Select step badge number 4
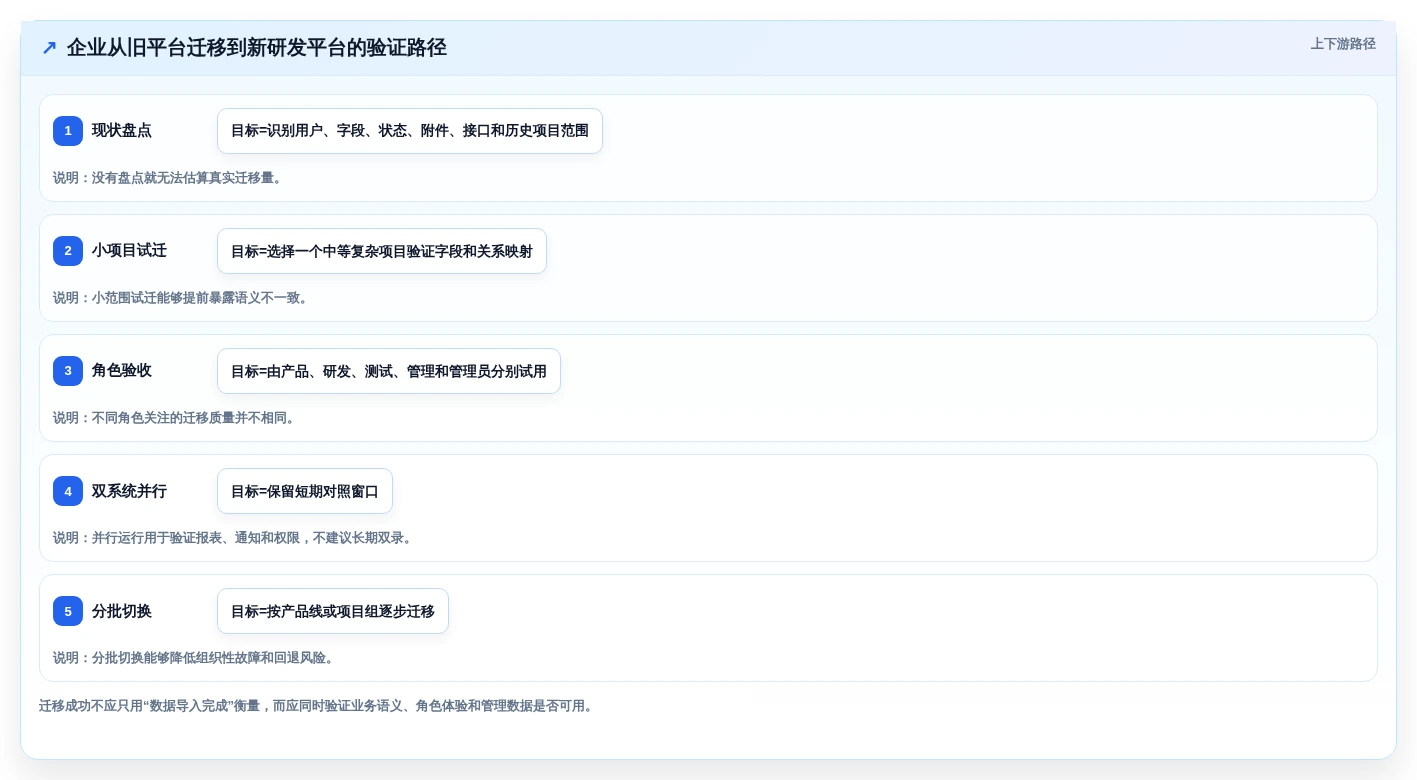The image size is (1417, 780). coord(68,491)
